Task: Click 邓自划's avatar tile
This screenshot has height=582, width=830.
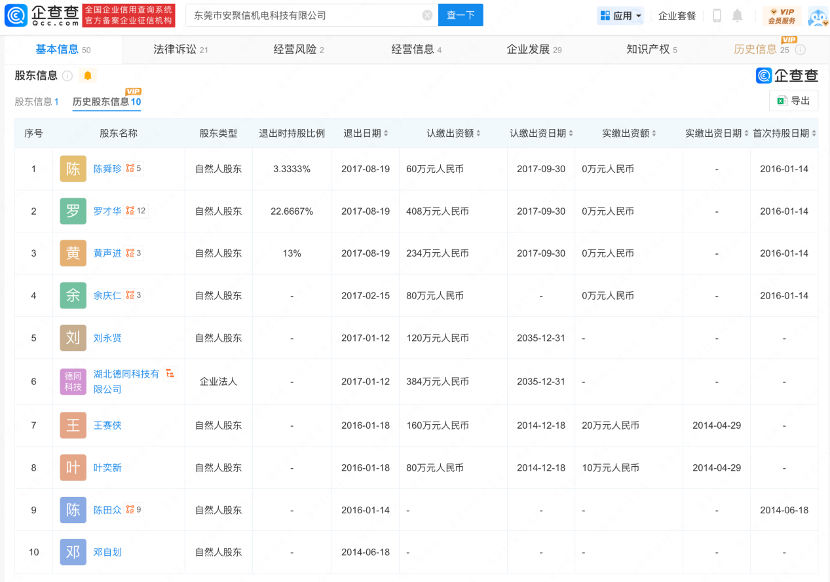Action: [73, 552]
